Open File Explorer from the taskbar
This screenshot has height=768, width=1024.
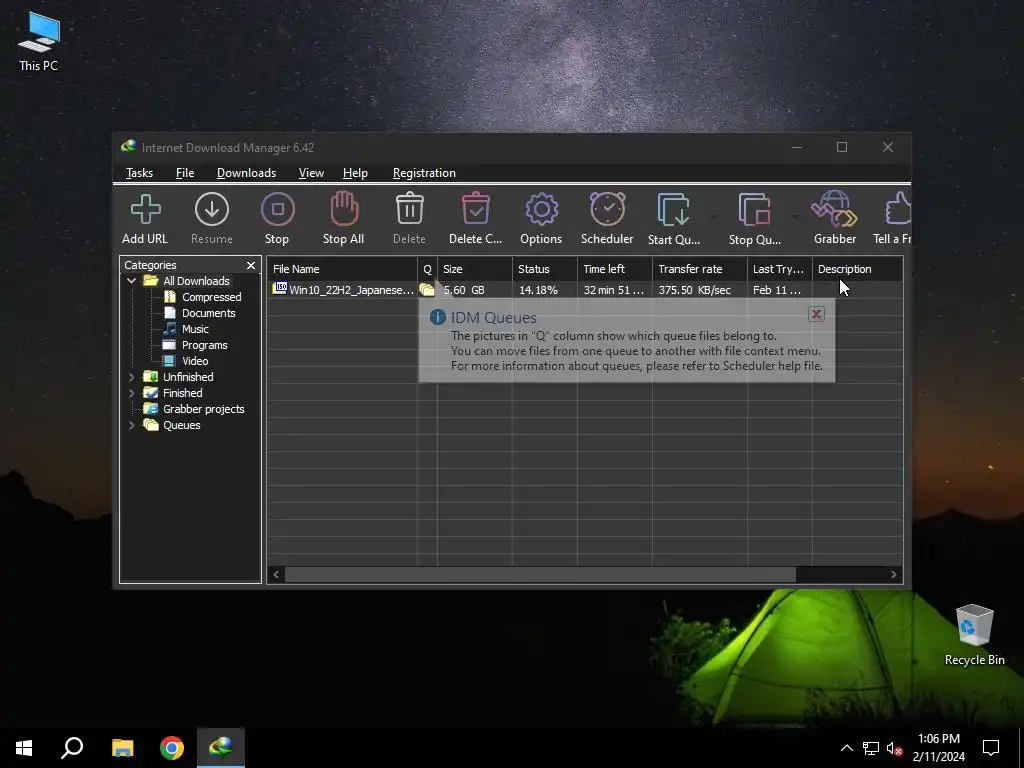click(x=122, y=748)
